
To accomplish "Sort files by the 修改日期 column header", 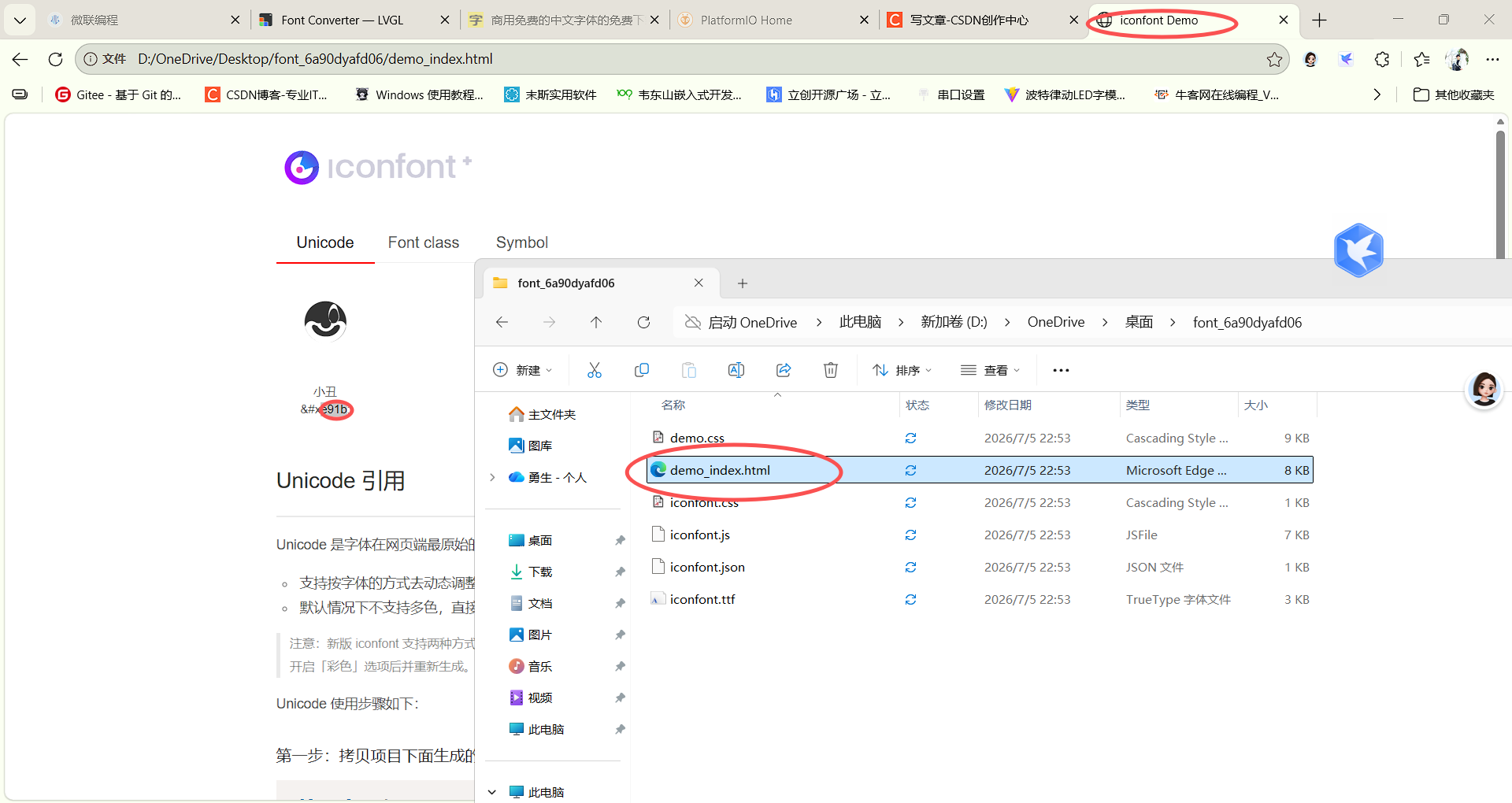I will point(1008,405).
